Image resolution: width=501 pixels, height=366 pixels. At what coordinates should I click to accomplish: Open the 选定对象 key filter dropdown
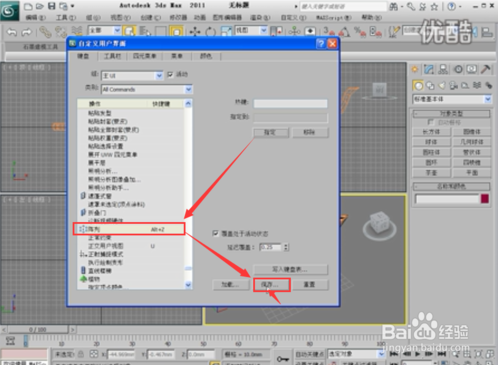[x=356, y=354]
